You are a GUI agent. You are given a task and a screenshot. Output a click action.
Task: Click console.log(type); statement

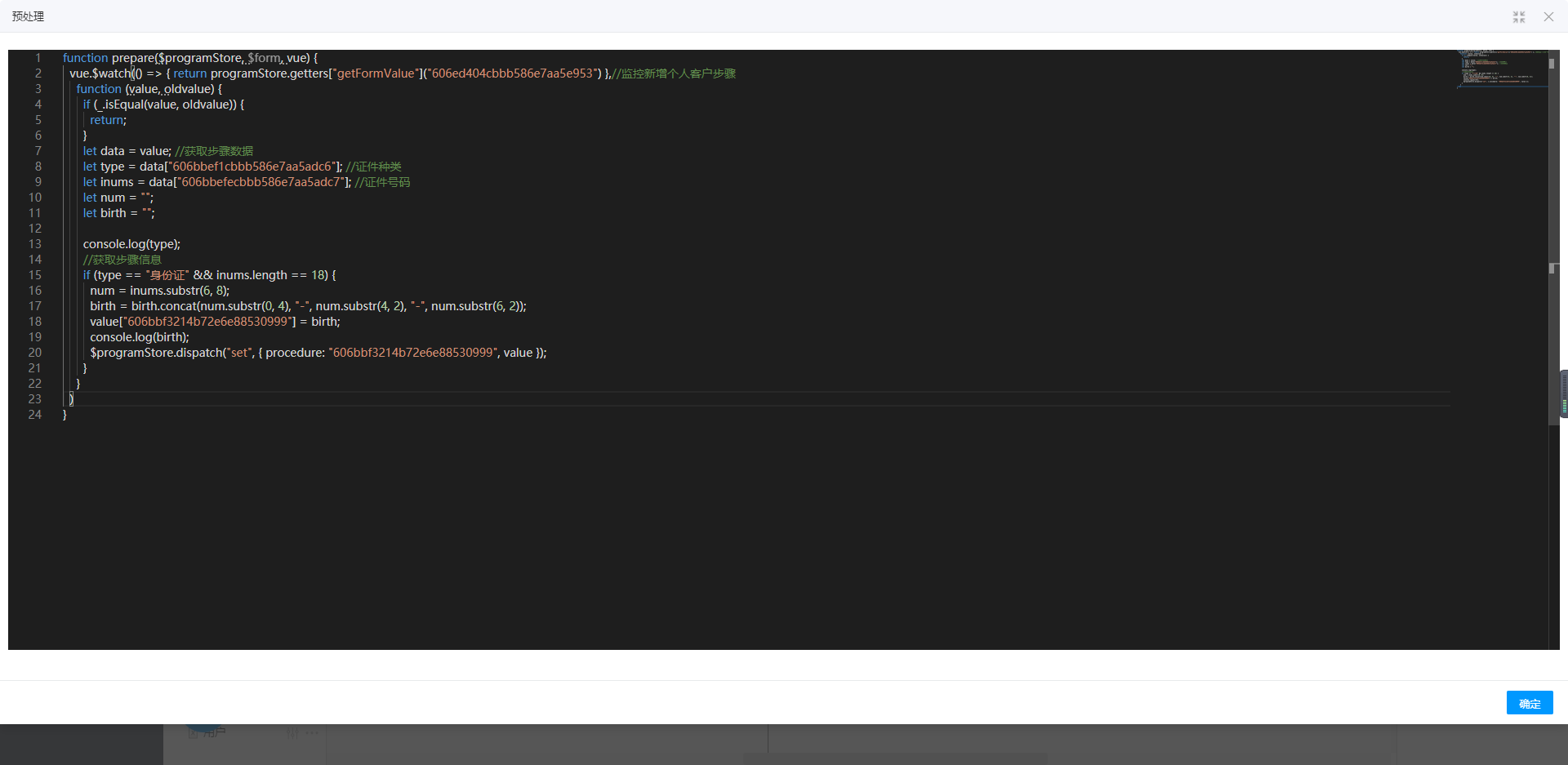[x=131, y=244]
